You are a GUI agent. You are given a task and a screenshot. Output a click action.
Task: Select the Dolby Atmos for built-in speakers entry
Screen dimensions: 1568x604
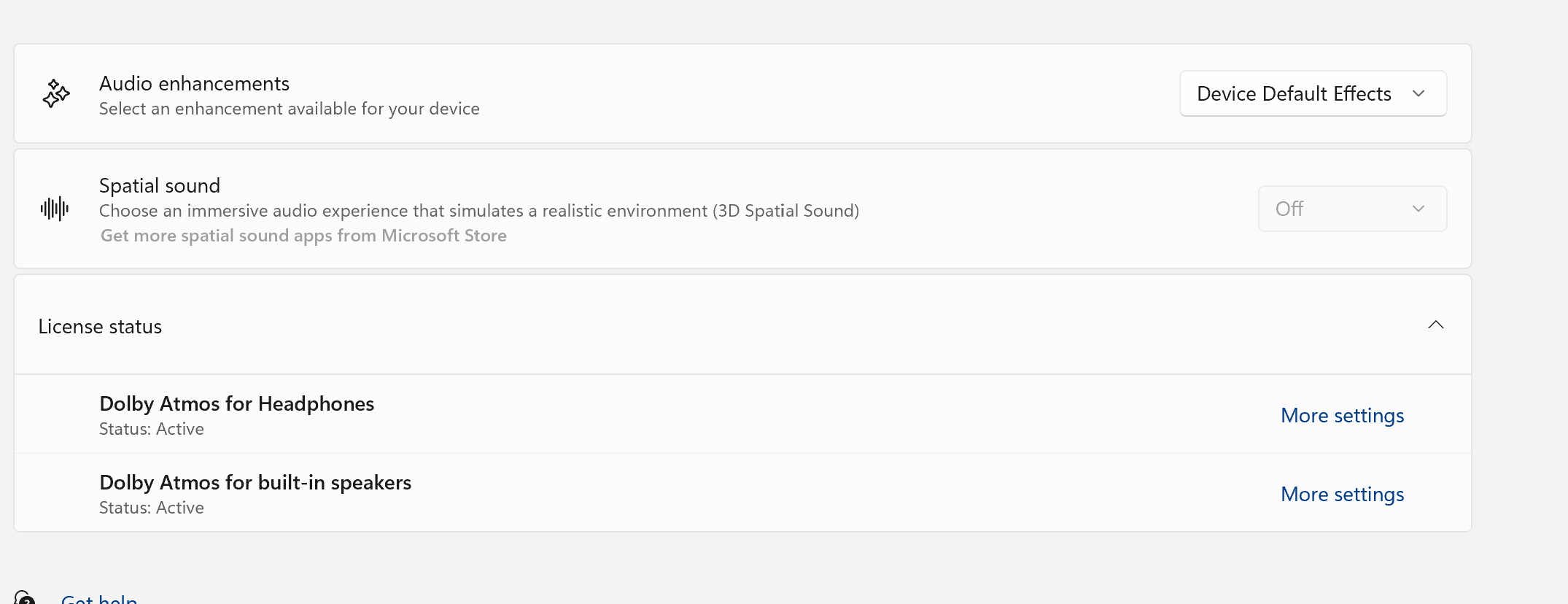click(255, 482)
